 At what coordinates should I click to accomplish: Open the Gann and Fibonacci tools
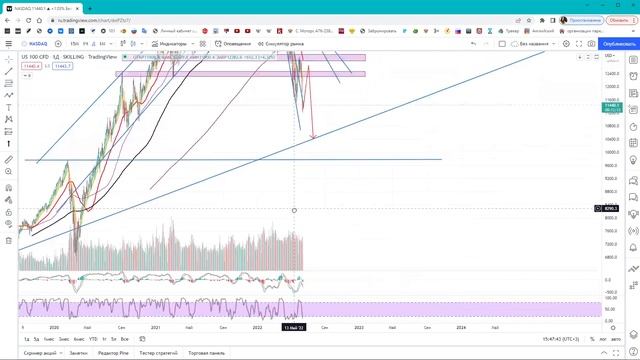click(9, 83)
